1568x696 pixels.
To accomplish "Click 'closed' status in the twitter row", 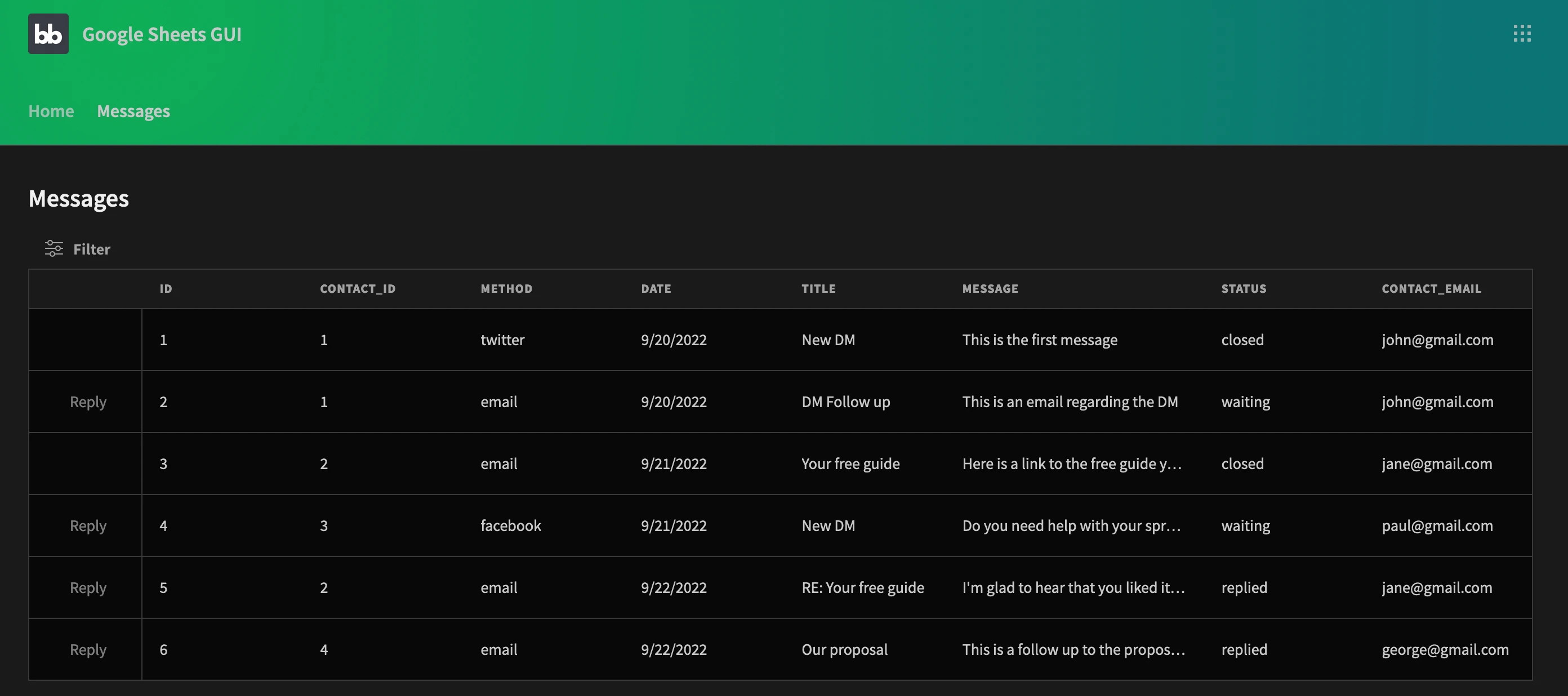I will (x=1242, y=340).
